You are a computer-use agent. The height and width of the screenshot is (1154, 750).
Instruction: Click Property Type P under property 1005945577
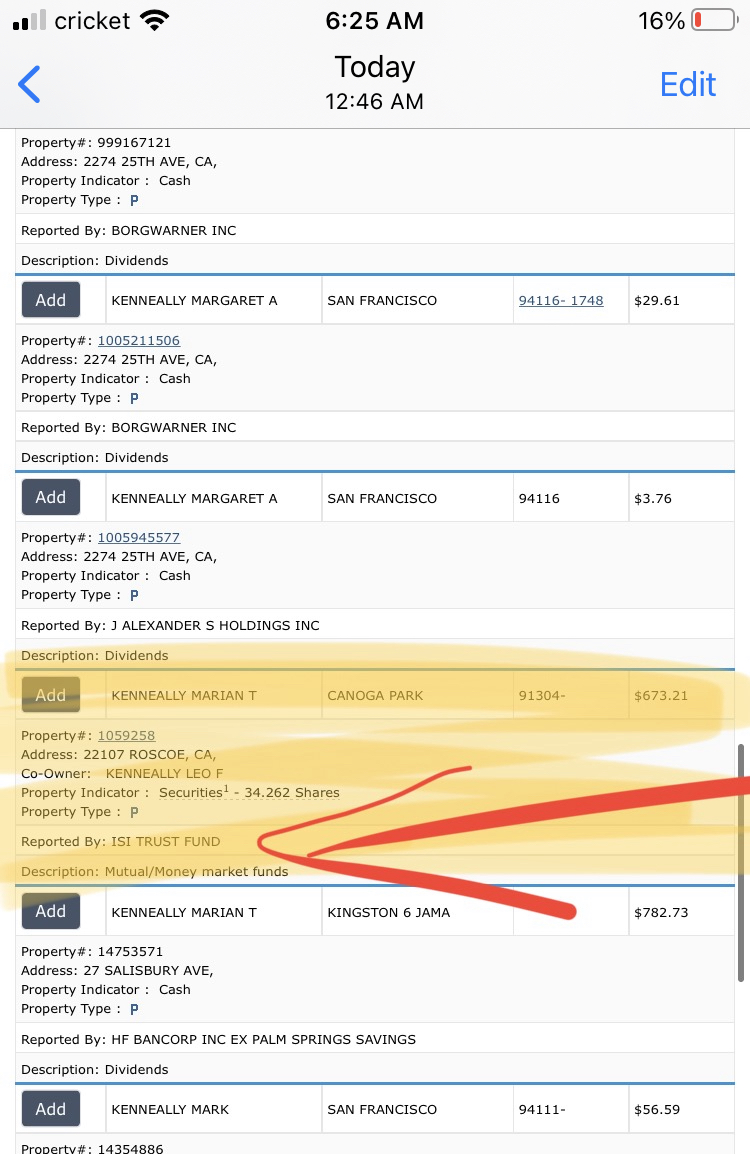(x=134, y=595)
